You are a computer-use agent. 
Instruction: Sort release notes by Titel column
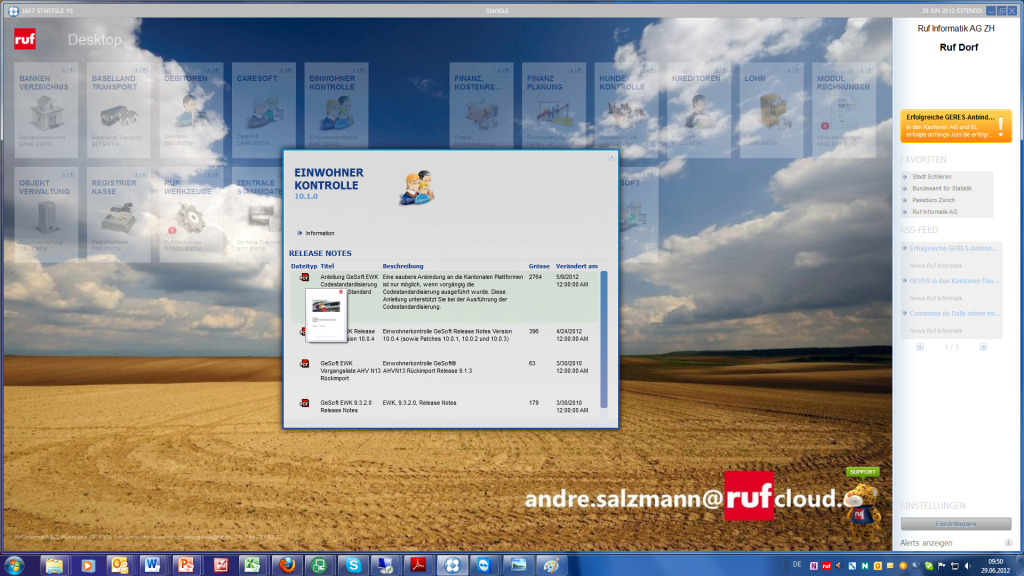(x=327, y=266)
